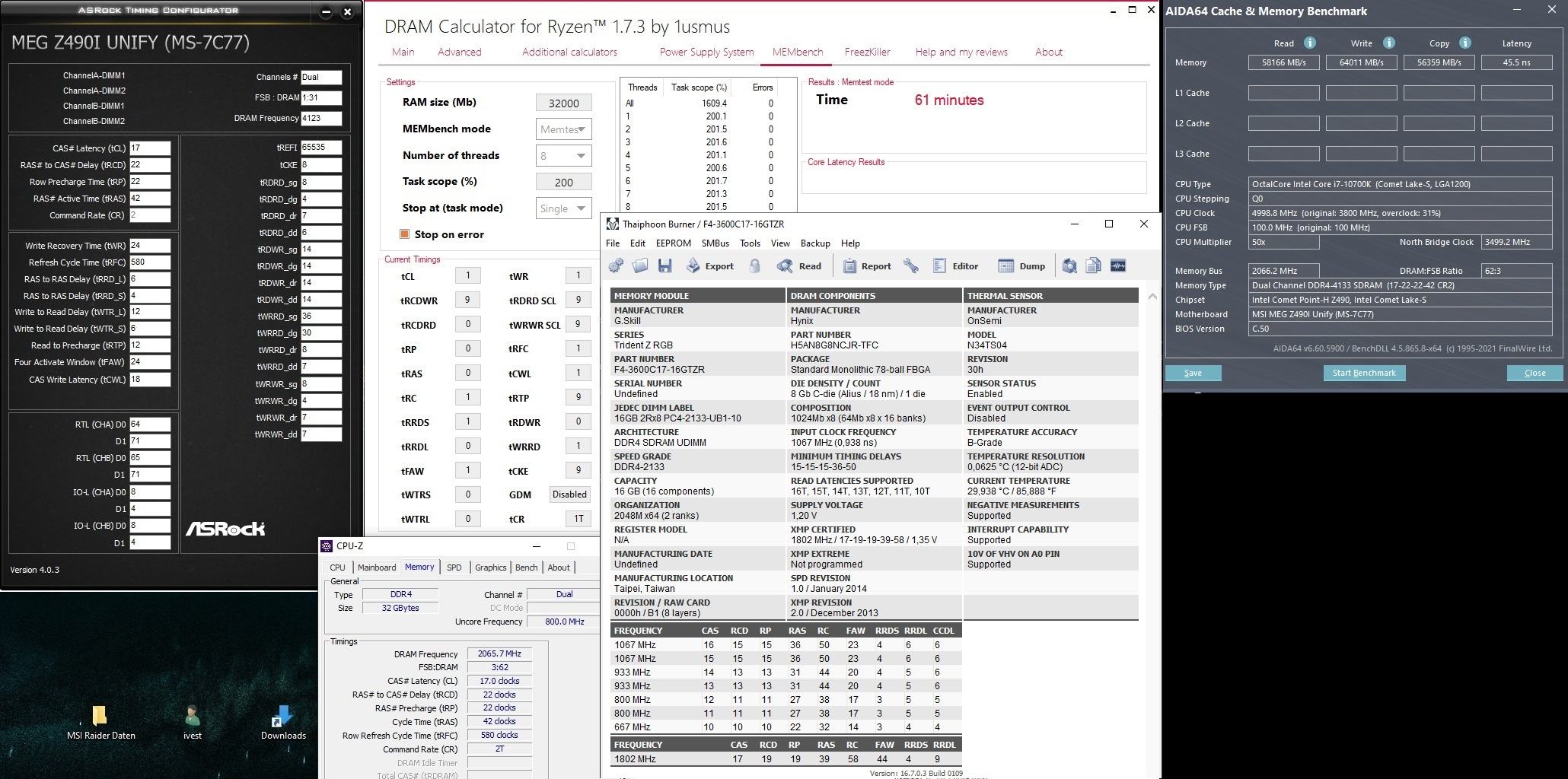The height and width of the screenshot is (779, 1568).
Task: Click the Save button in AIDA64
Action: coord(1193,373)
